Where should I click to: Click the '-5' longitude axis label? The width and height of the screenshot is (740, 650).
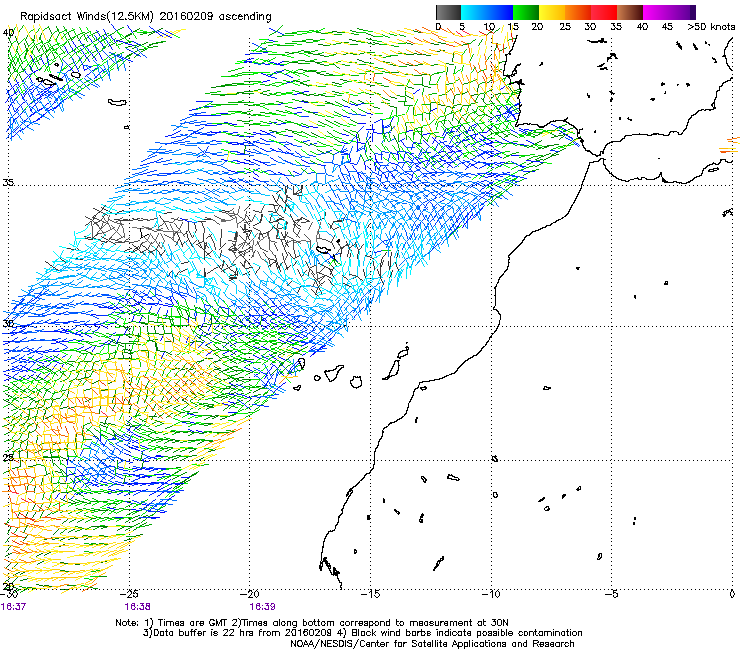pyautogui.click(x=612, y=594)
